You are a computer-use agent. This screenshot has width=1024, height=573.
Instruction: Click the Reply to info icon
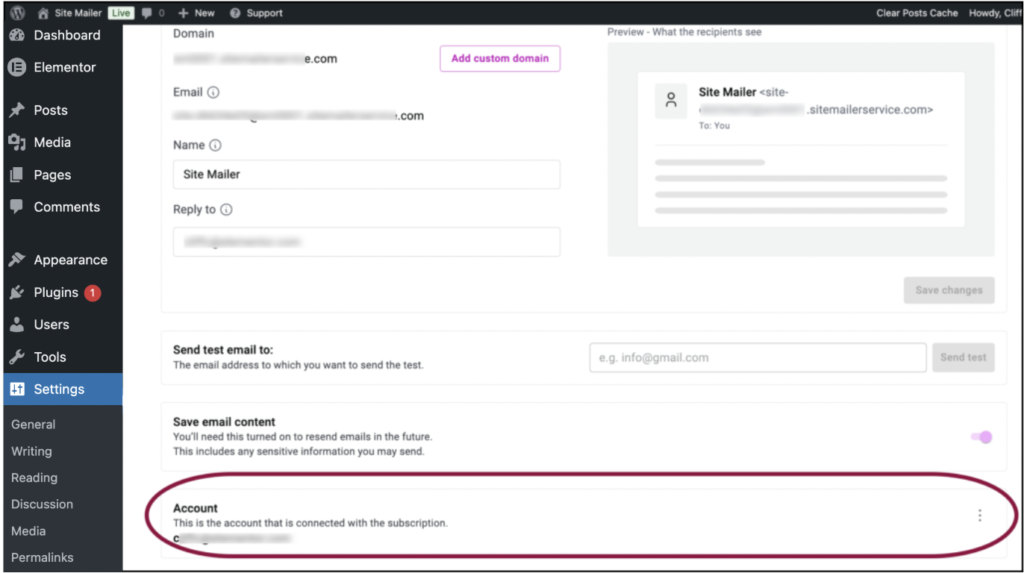tap(226, 210)
